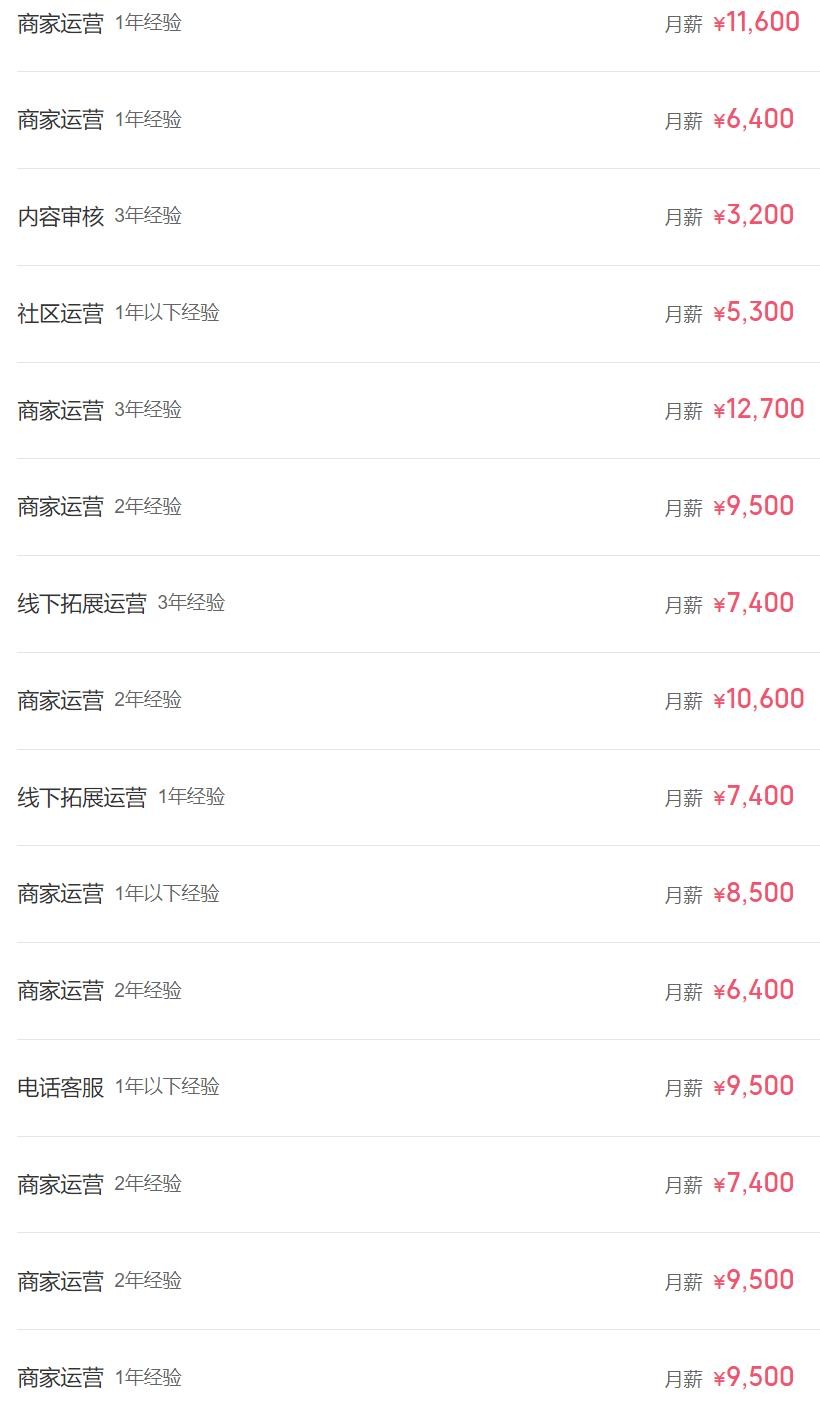Select the ¥10,600 monthly salary
820x1420 pixels.
758,700
